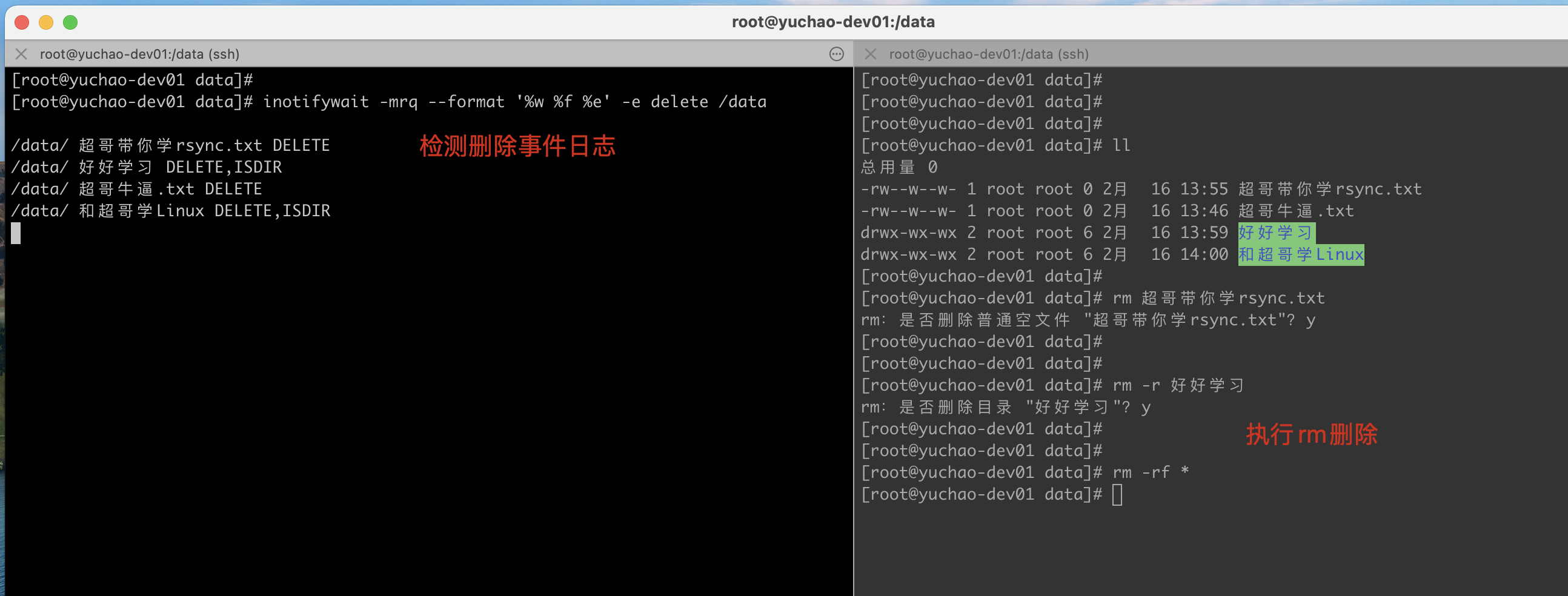Screen dimensions: 1568x596
Task: Click the rm -rf * command text
Action: tap(1150, 472)
